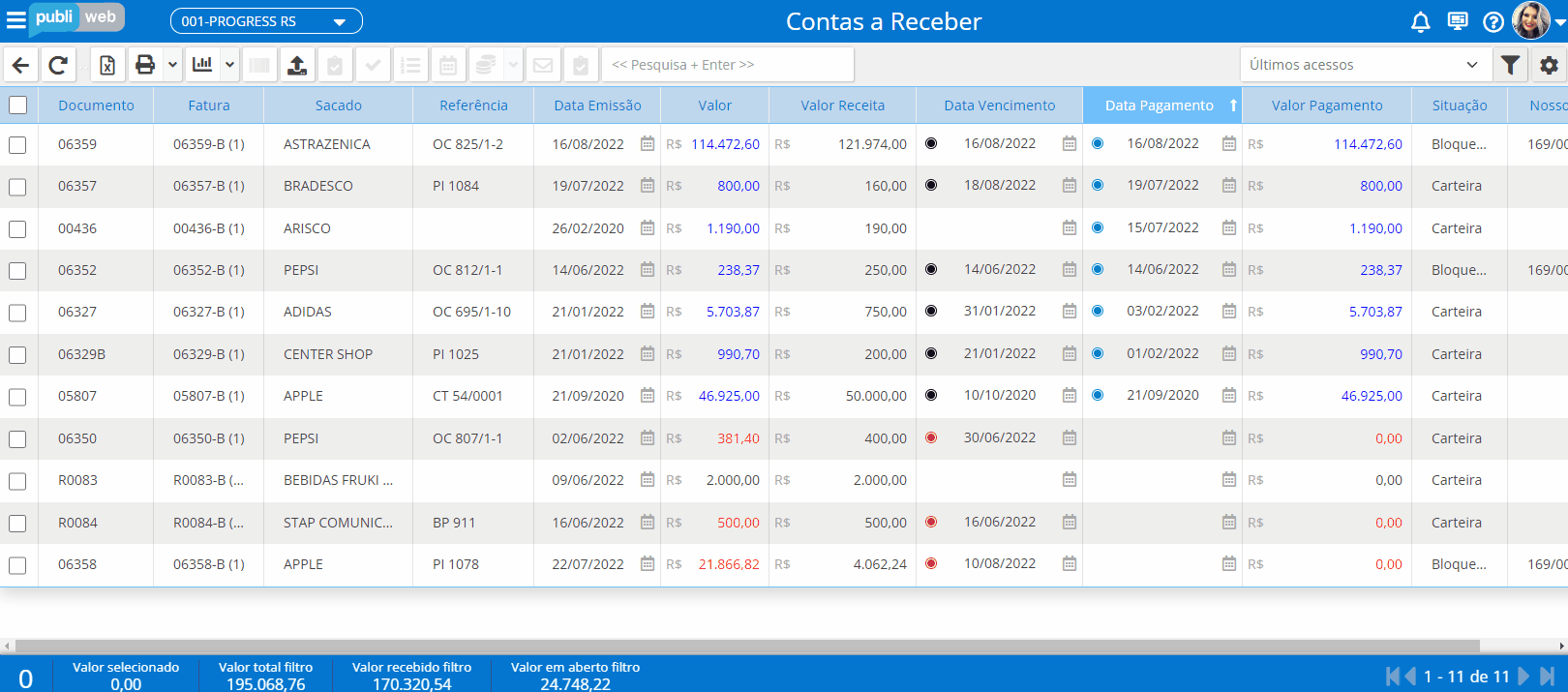The image size is (1568, 692).
Task: Sort by Situação column header
Action: pyautogui.click(x=1460, y=105)
